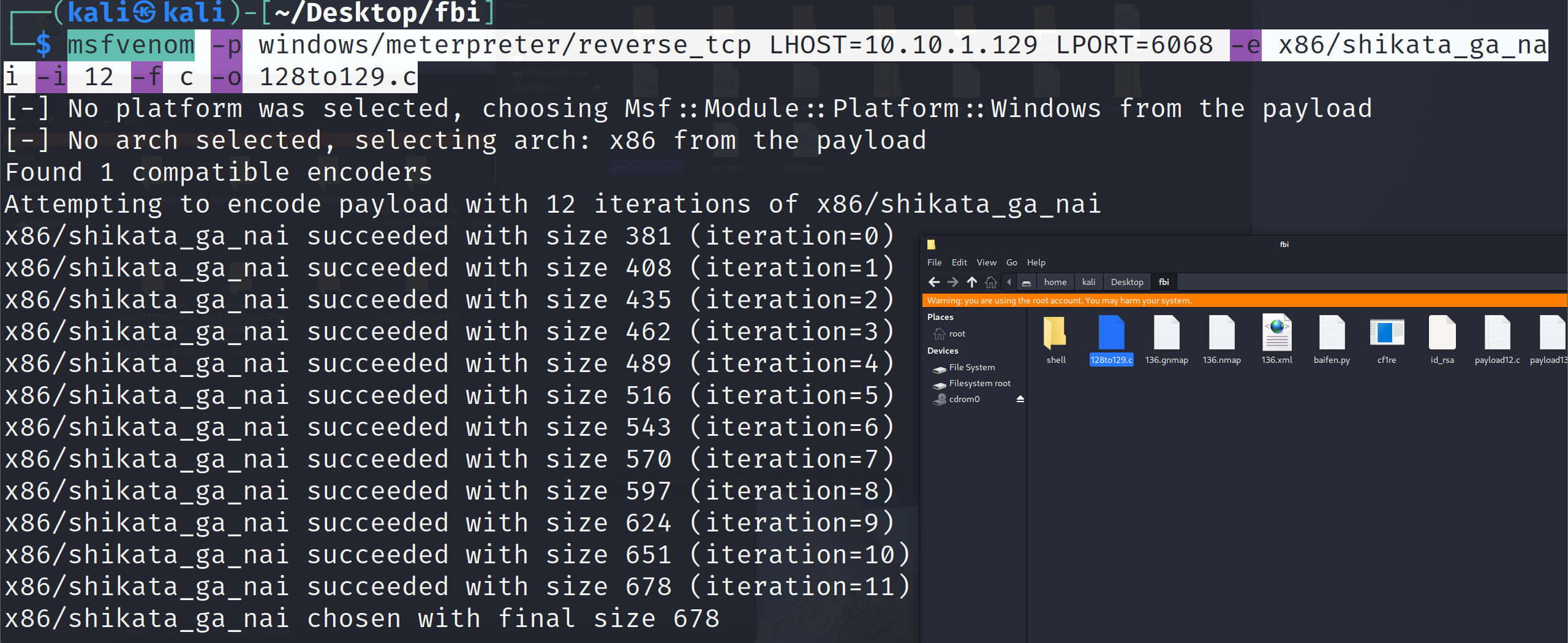
Task: Select the 136.gnmap file icon
Action: [x=1166, y=333]
